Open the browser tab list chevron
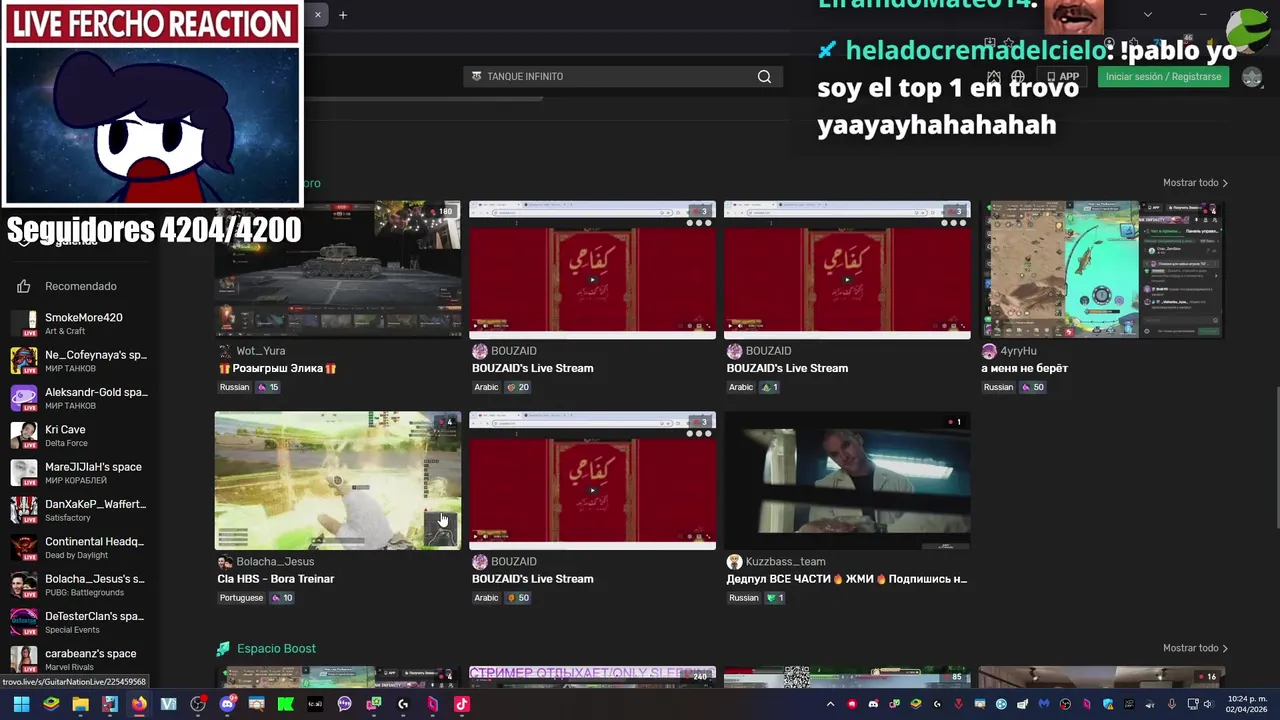Screen dimensions: 1280x720 pos(1148,15)
